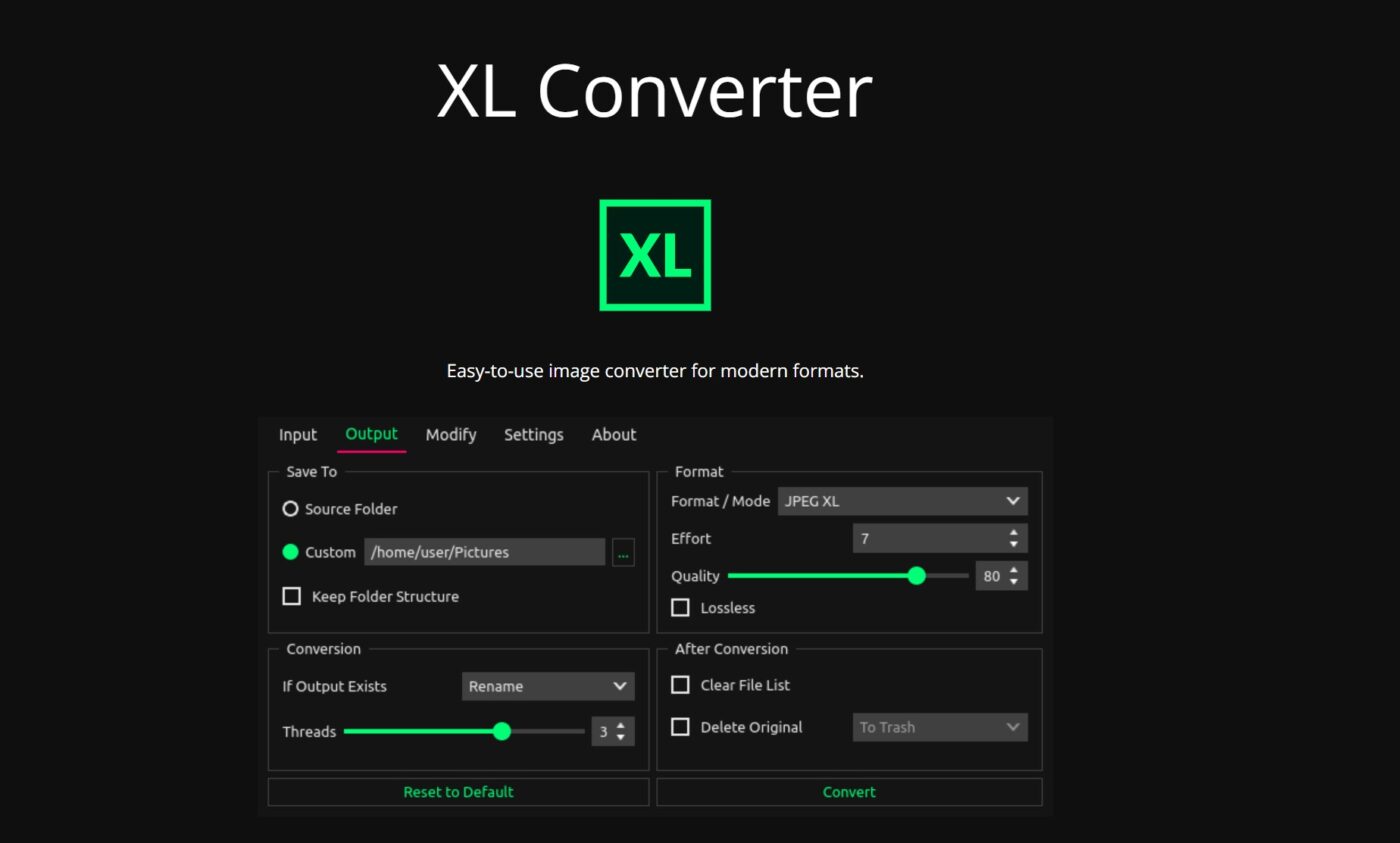This screenshot has width=1400, height=843.
Task: Toggle the Lossless checkbox
Action: 681,608
